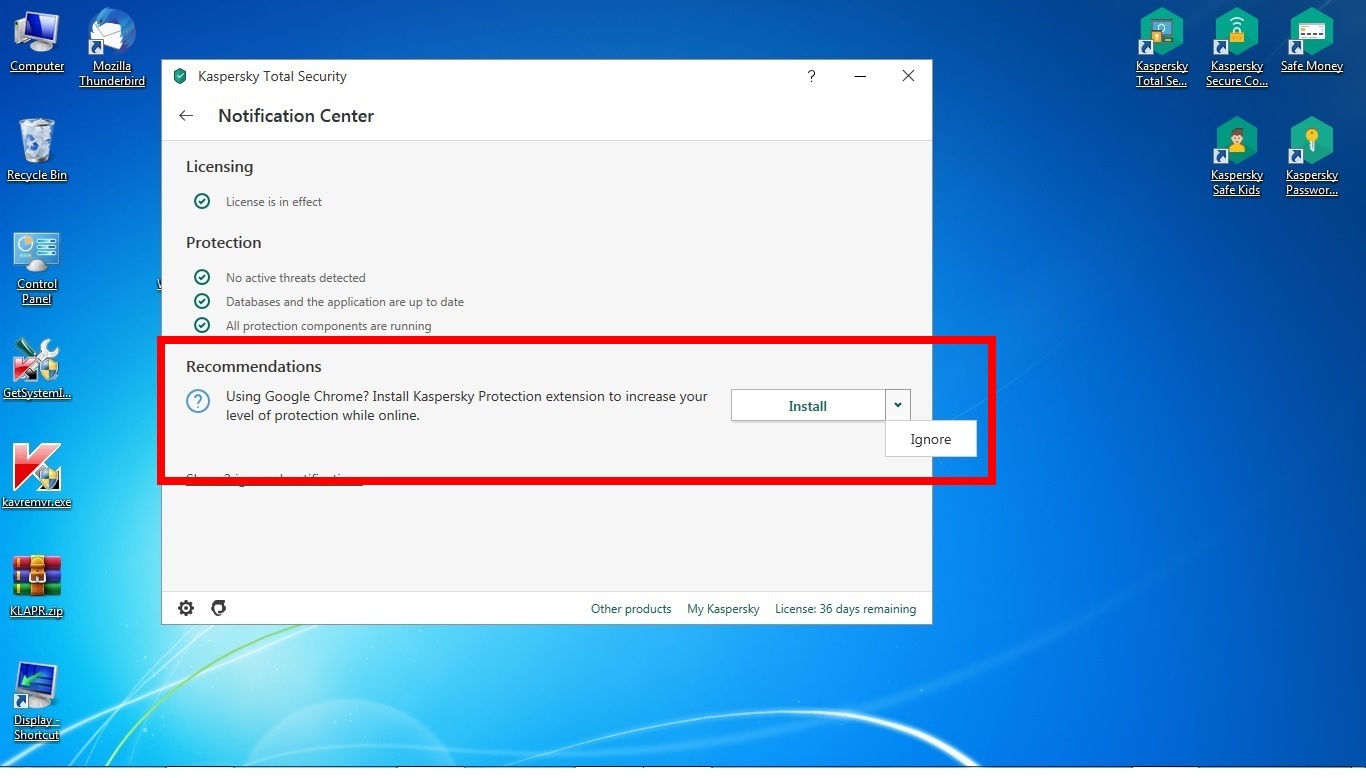
Task: Close the Kaspersky Total Security window
Action: pyautogui.click(x=908, y=76)
